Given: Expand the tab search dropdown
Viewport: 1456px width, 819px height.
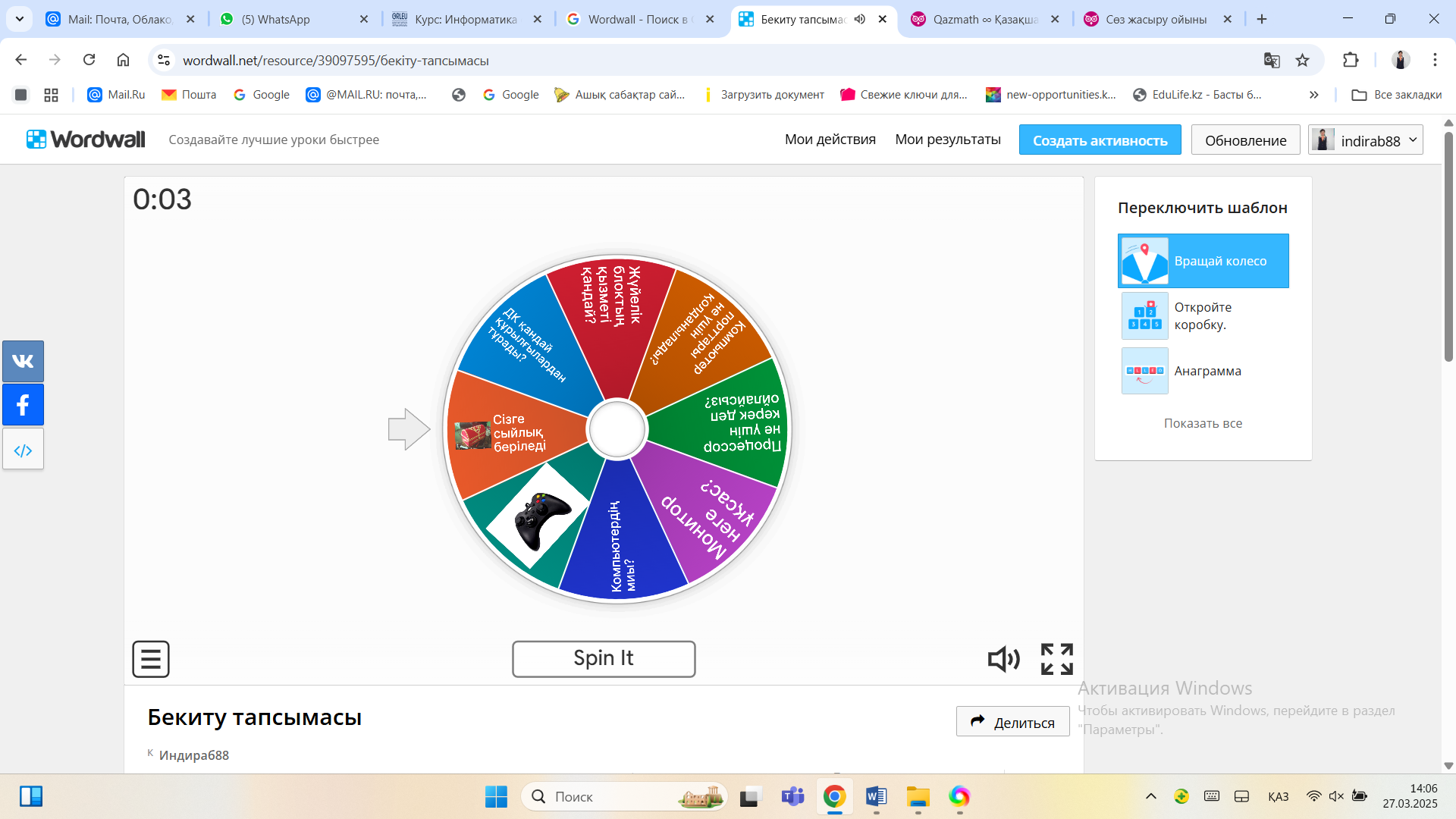Looking at the screenshot, I should [20, 19].
